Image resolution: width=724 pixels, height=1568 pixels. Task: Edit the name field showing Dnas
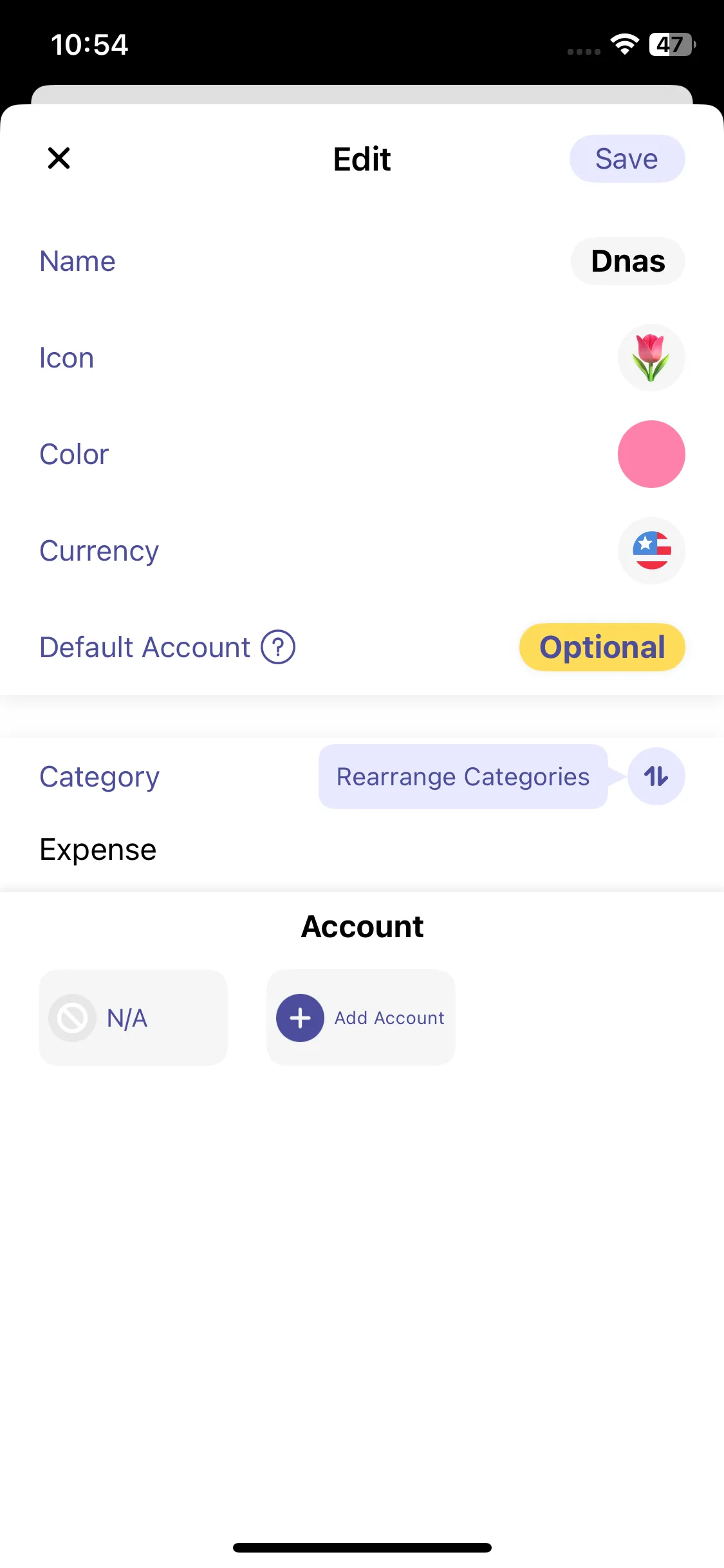(627, 261)
